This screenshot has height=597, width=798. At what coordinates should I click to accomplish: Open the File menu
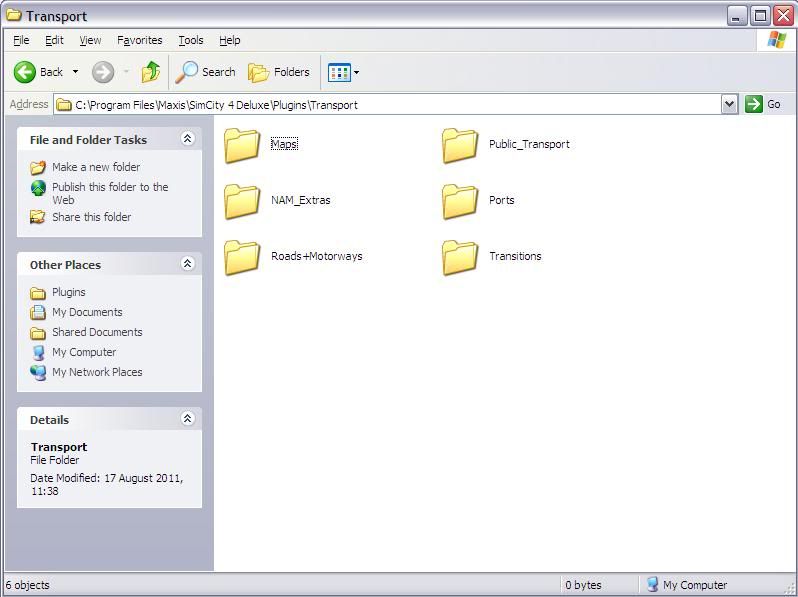click(21, 40)
